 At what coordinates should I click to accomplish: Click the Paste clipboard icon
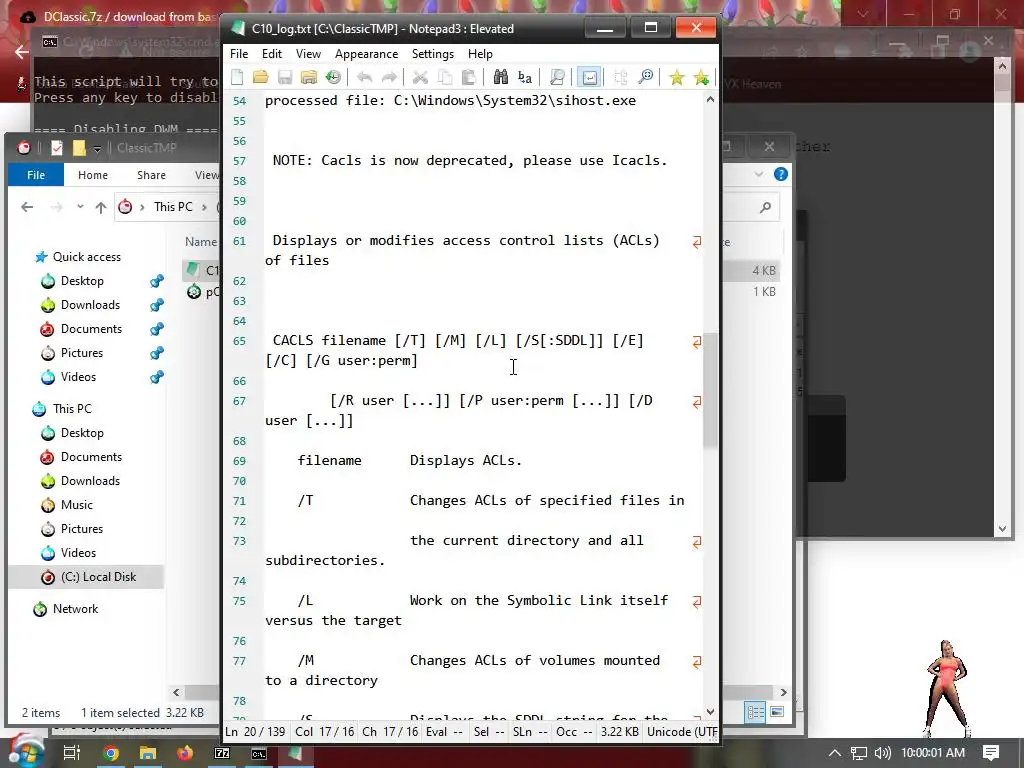pos(468,78)
